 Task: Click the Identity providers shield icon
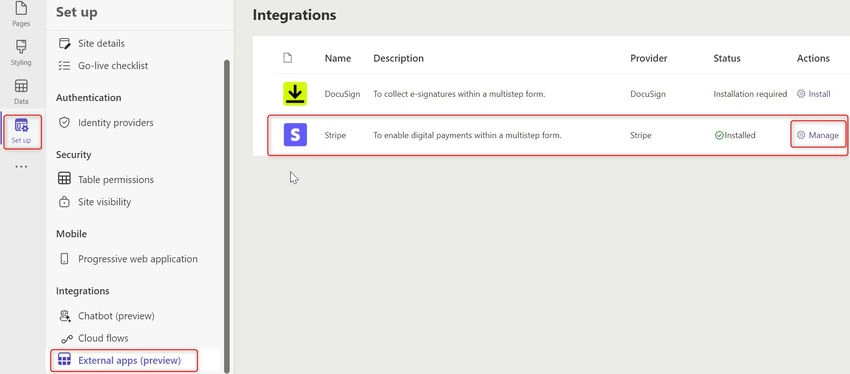click(65, 122)
